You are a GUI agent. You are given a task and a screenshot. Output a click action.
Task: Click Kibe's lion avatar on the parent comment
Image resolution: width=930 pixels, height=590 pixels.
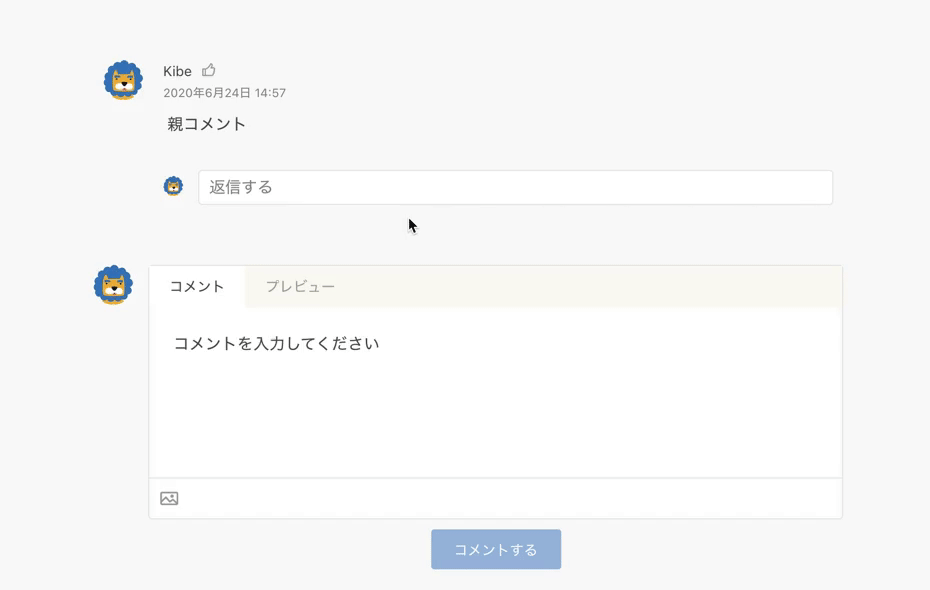(x=123, y=81)
